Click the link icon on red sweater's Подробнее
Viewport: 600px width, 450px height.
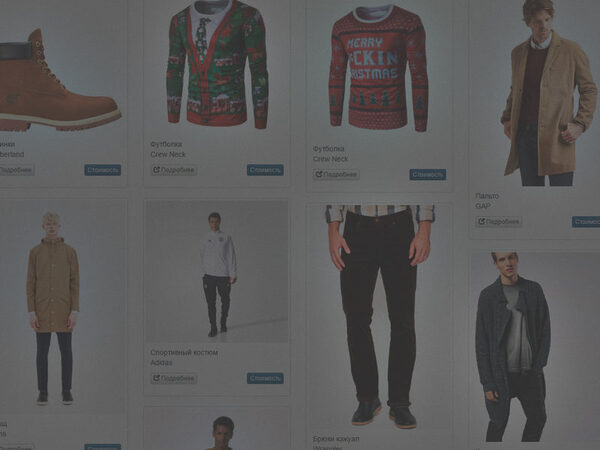pos(319,174)
